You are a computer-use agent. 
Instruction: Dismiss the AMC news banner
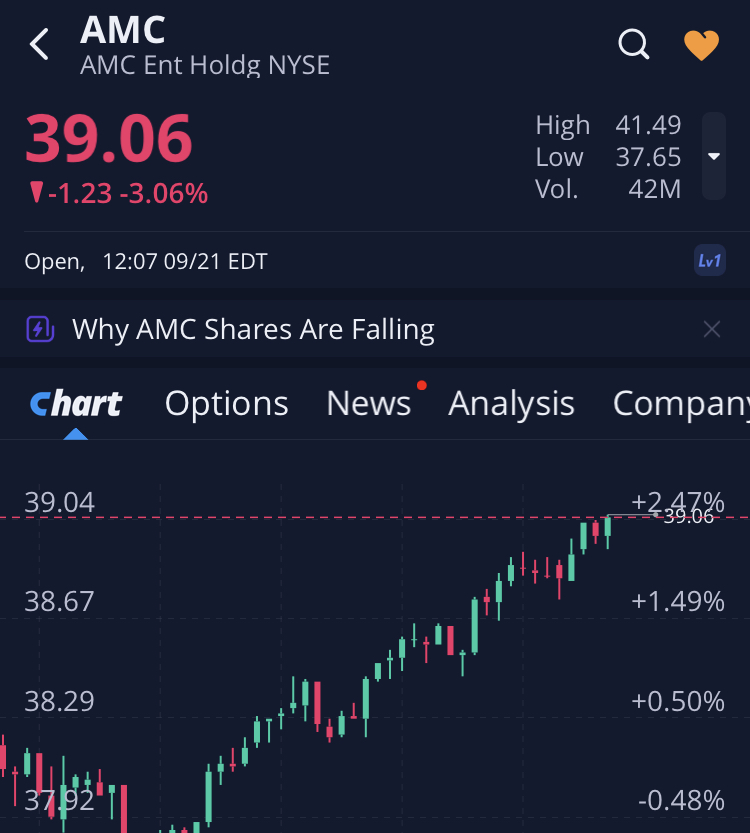pyautogui.click(x=711, y=329)
